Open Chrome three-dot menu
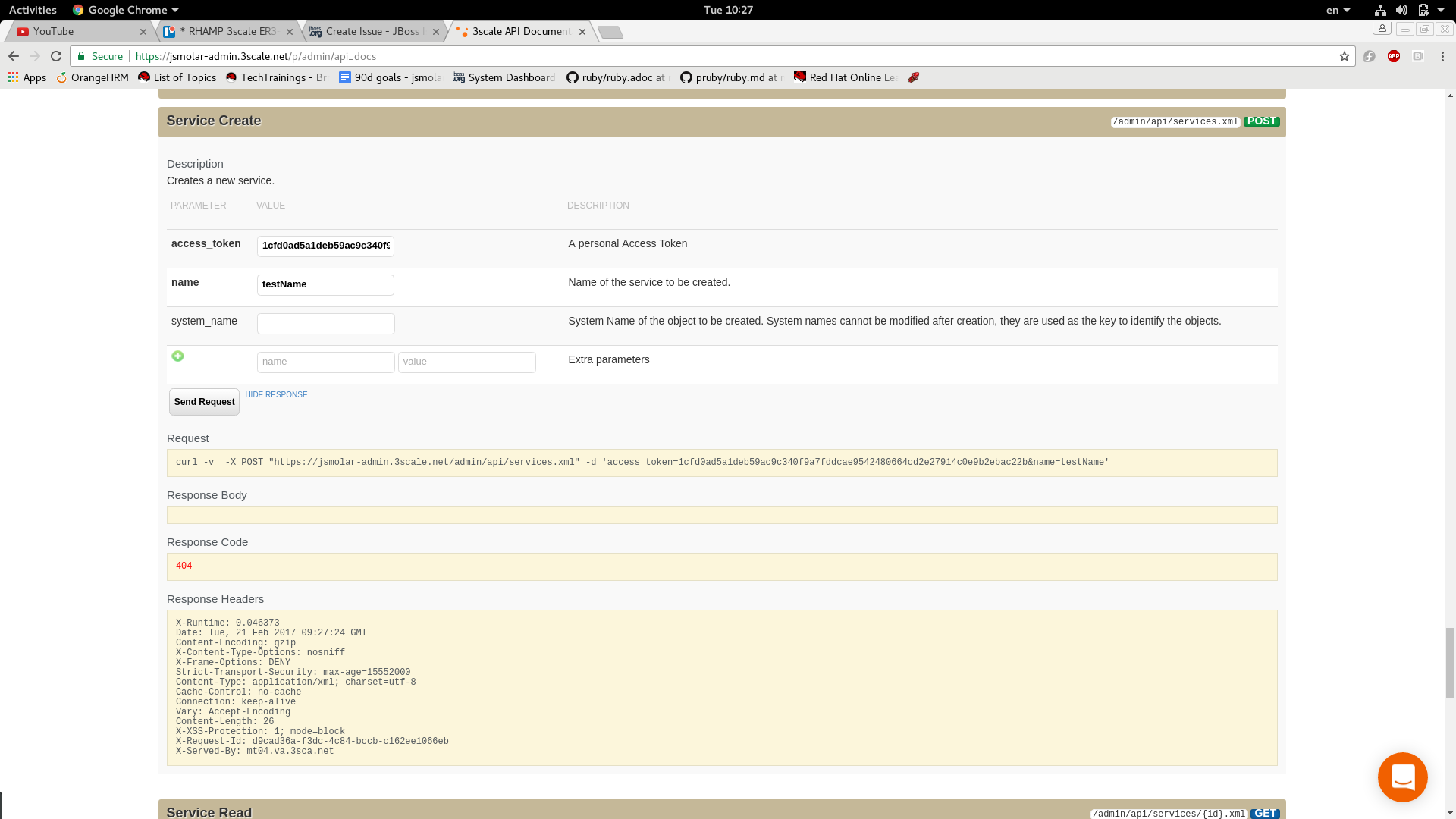Image resolution: width=1456 pixels, height=819 pixels. [1442, 56]
